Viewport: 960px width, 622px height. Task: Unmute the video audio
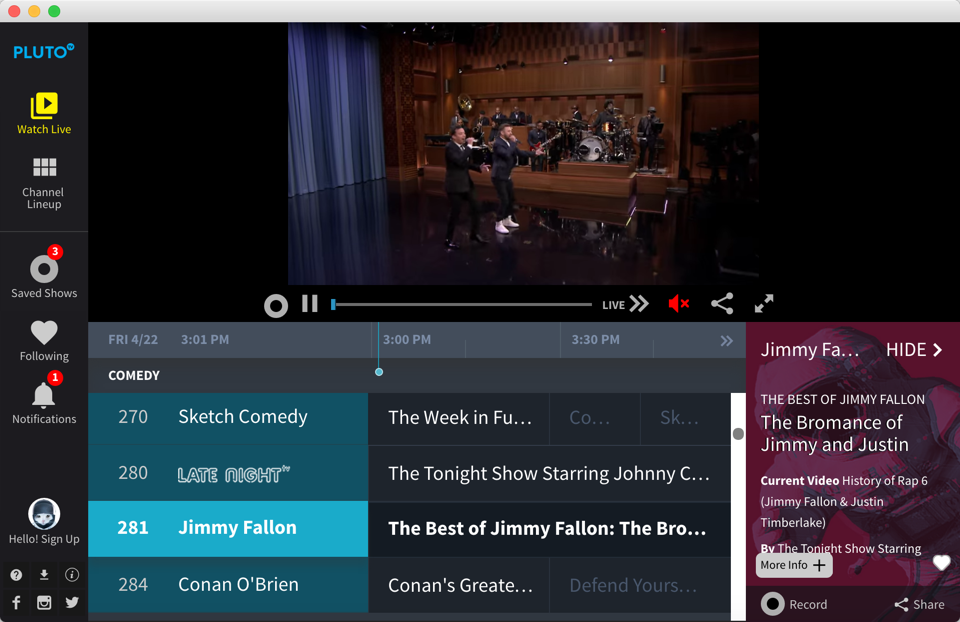click(678, 303)
